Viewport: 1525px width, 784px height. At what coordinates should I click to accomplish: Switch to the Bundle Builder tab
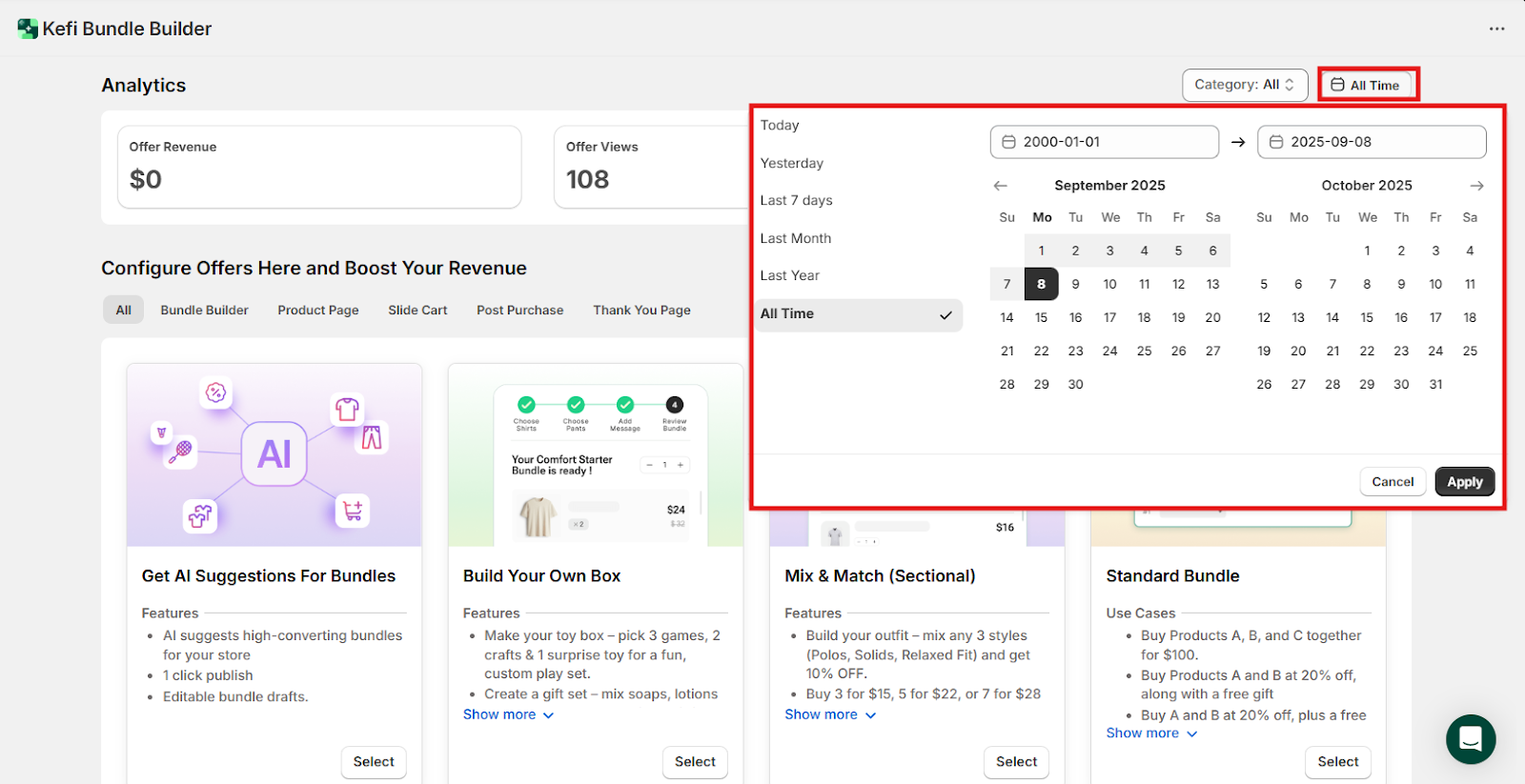coord(204,311)
